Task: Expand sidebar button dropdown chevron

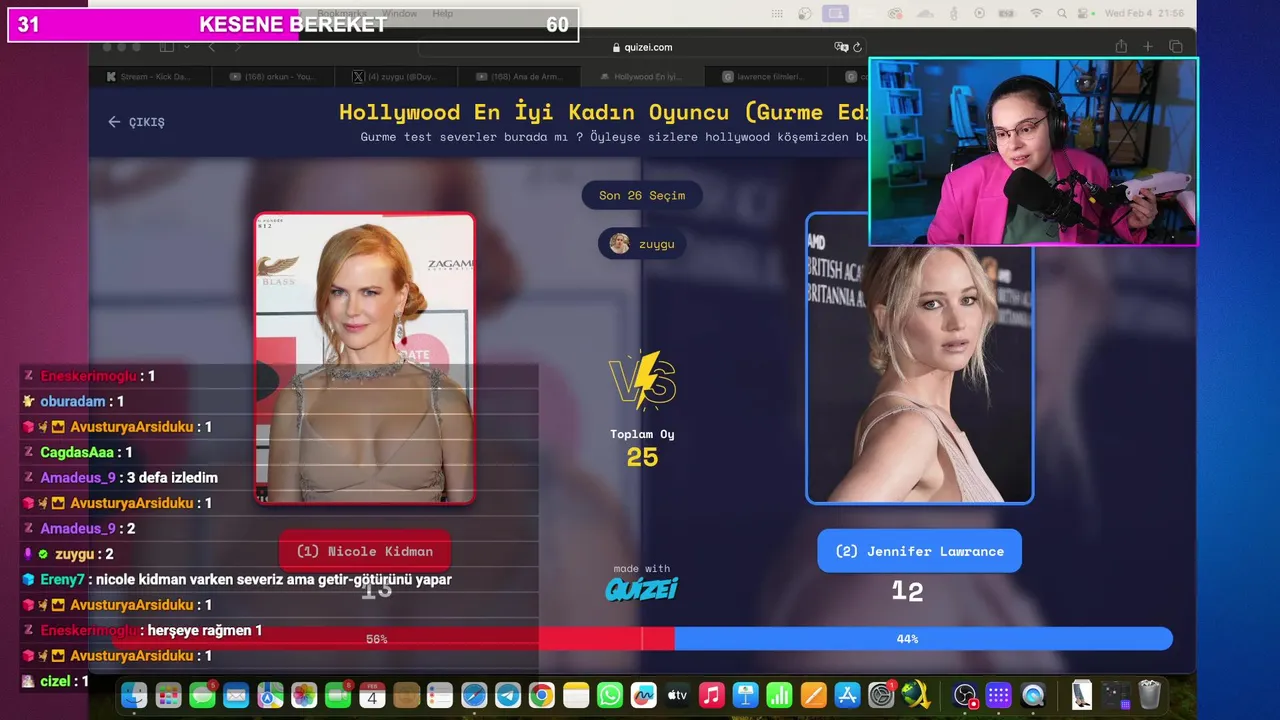Action: tap(185, 47)
